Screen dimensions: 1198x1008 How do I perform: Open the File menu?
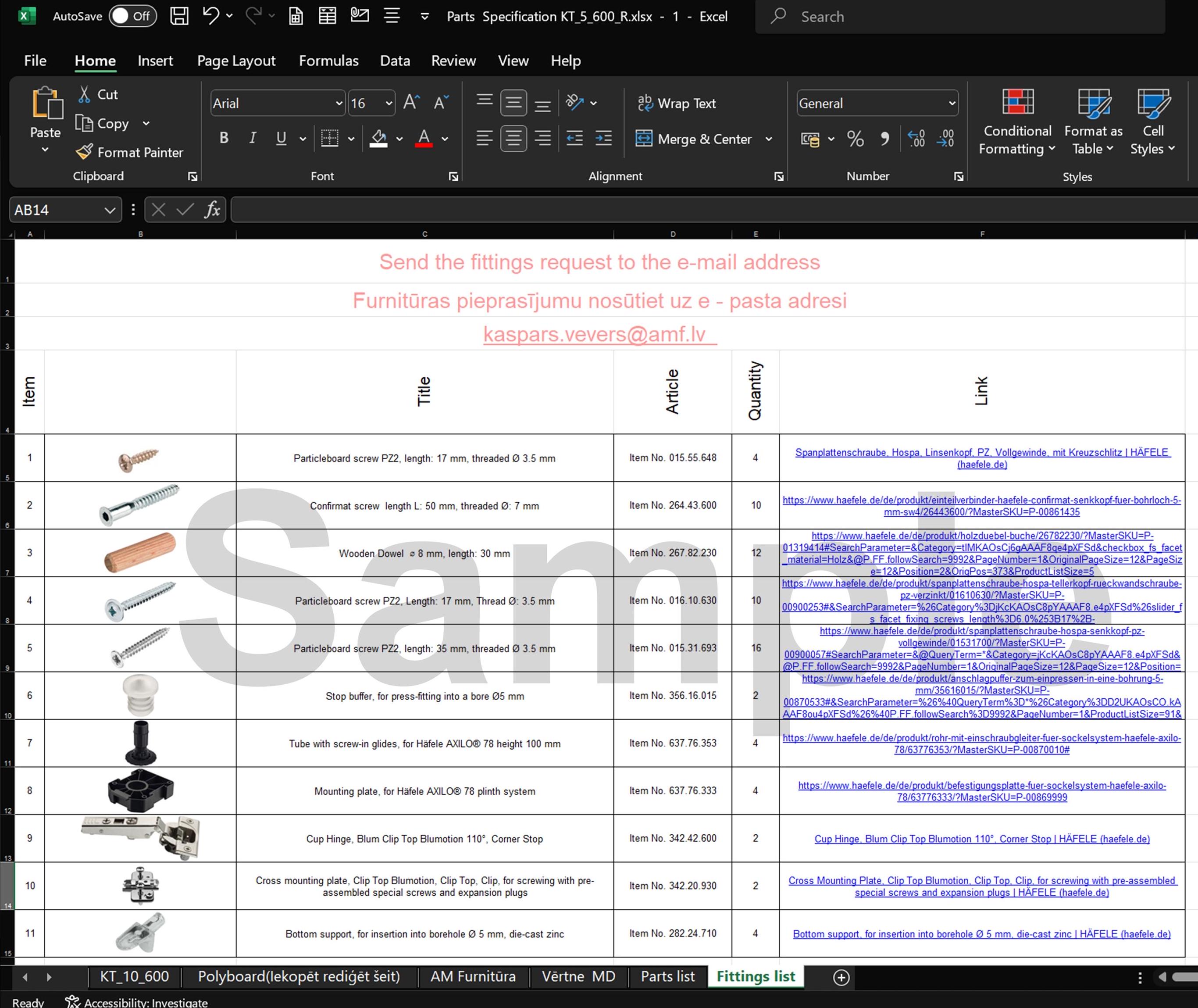coord(36,61)
